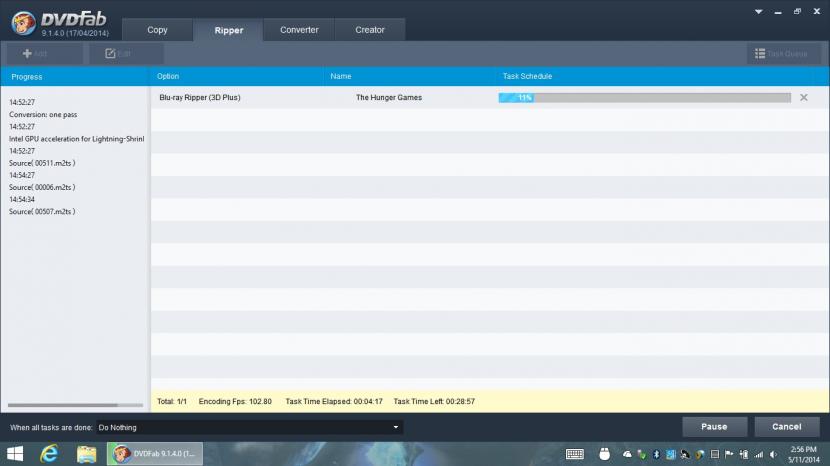This screenshot has height=466, width=830.
Task: Open the touch keyboard tray icon
Action: click(575, 454)
